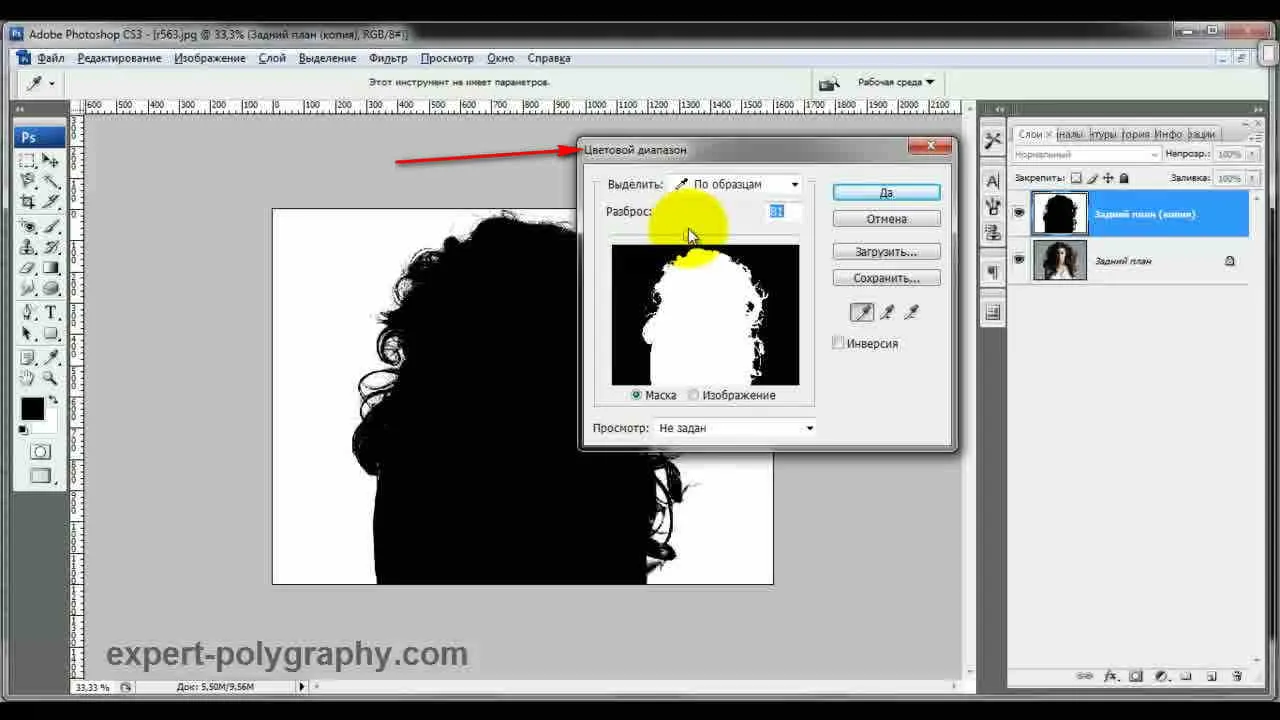Click the lock all layer icon
This screenshot has width=1280, height=720.
click(1124, 178)
